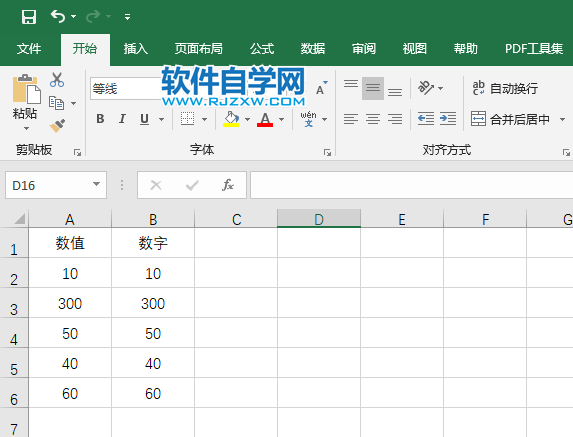Open the 字体 dialog launcher
The height and width of the screenshot is (437, 573).
327,153
